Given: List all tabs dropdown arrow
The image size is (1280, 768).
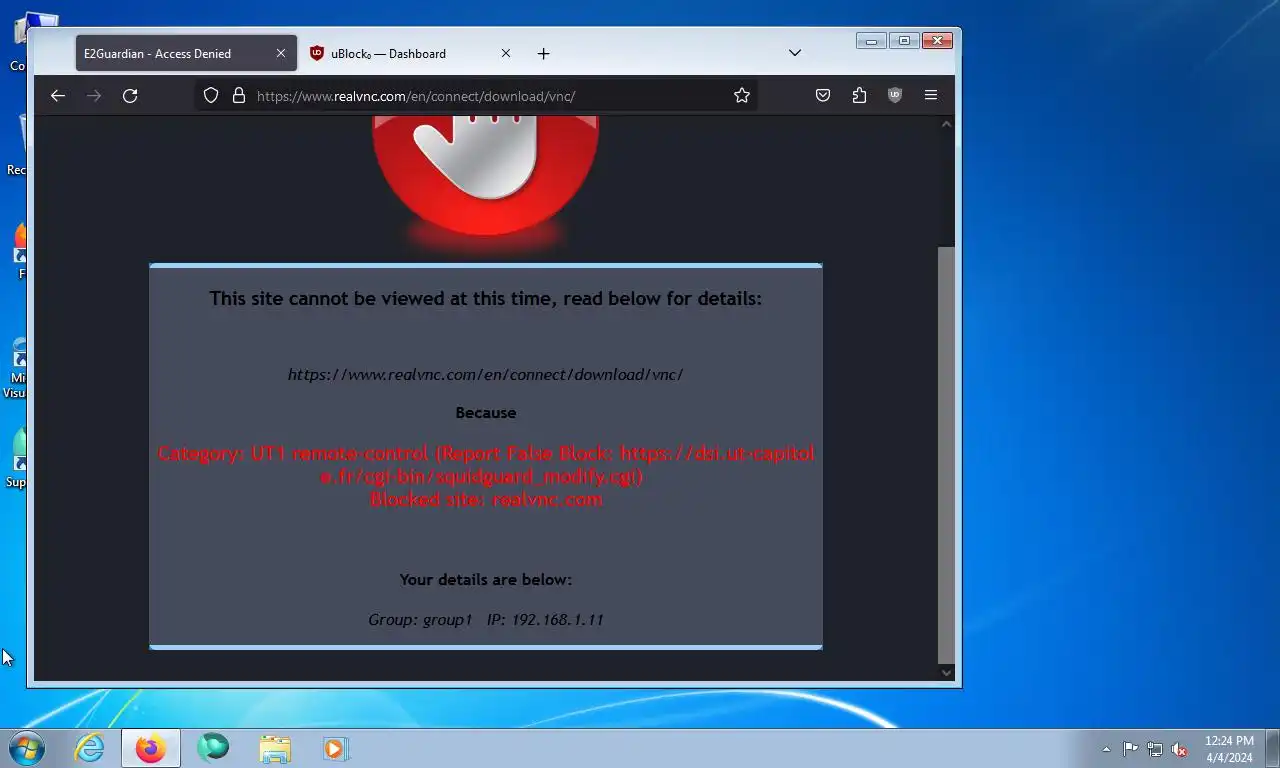Looking at the screenshot, I should tap(795, 54).
